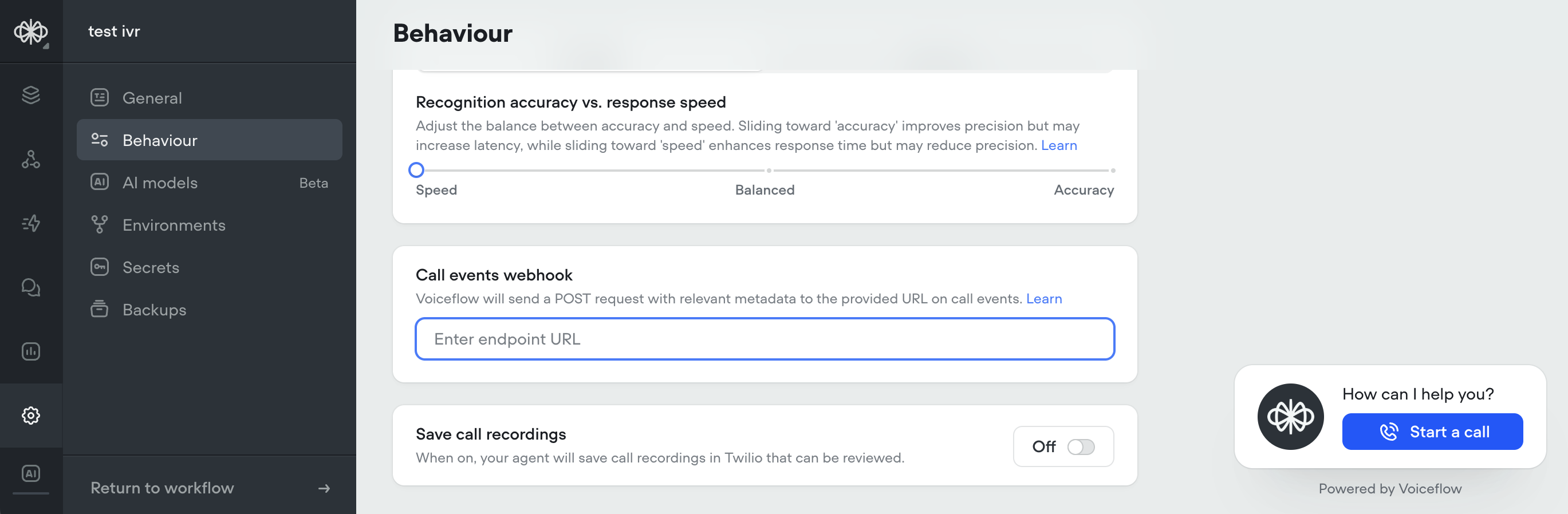Open the webhook Learn link
Screen dimensions: 1568x514
click(x=1044, y=299)
